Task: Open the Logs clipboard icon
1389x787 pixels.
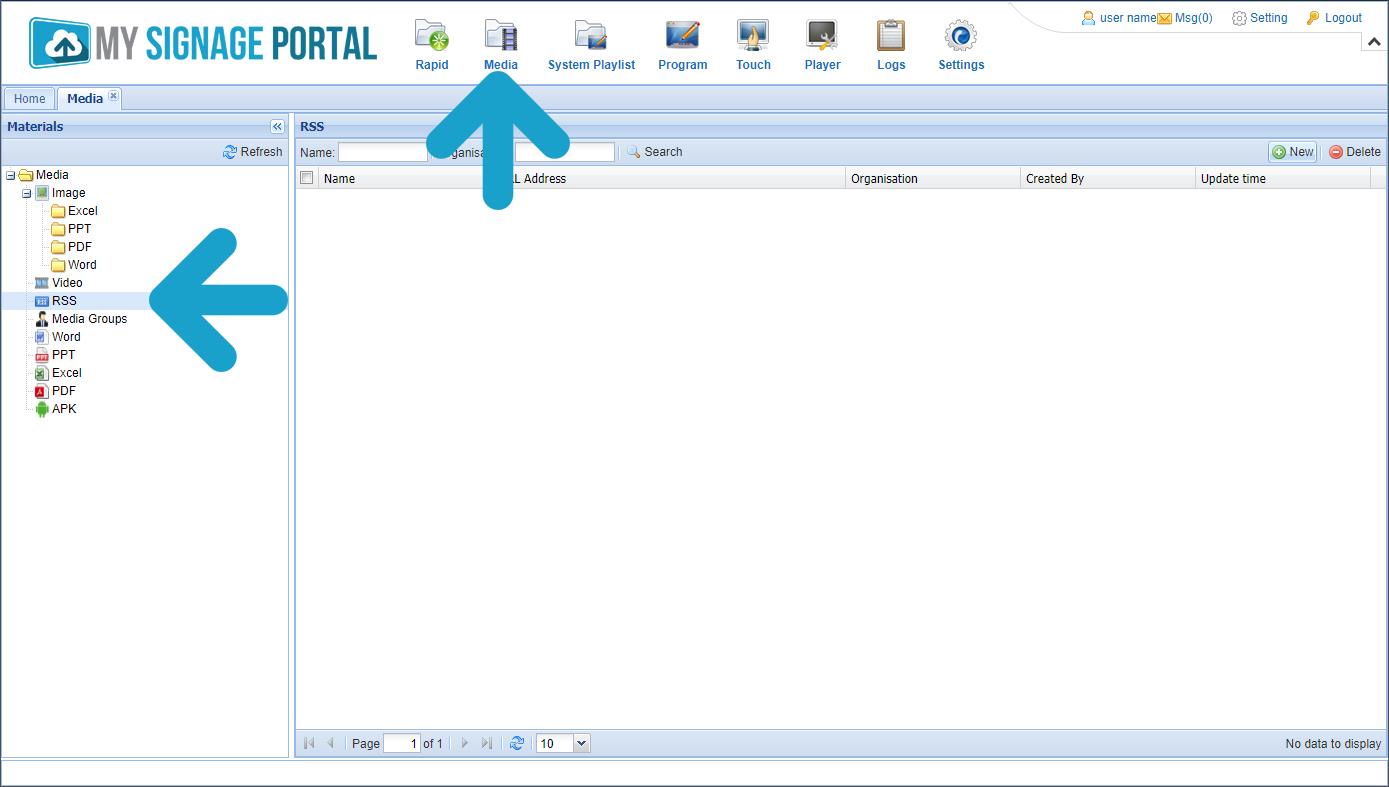Action: [x=891, y=36]
